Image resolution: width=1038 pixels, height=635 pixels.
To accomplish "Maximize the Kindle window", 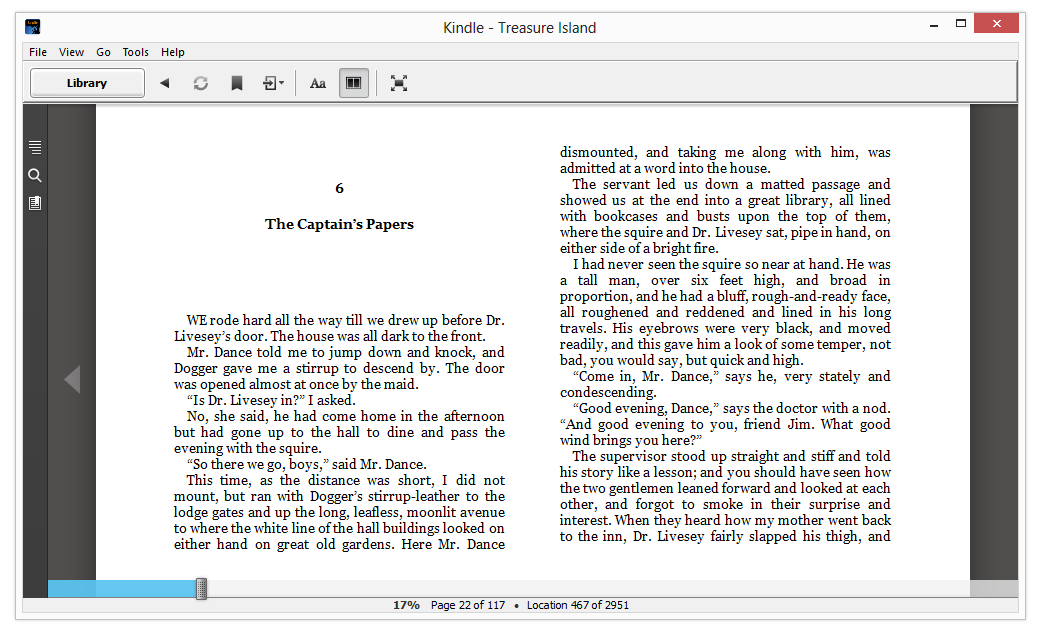I will (x=961, y=24).
